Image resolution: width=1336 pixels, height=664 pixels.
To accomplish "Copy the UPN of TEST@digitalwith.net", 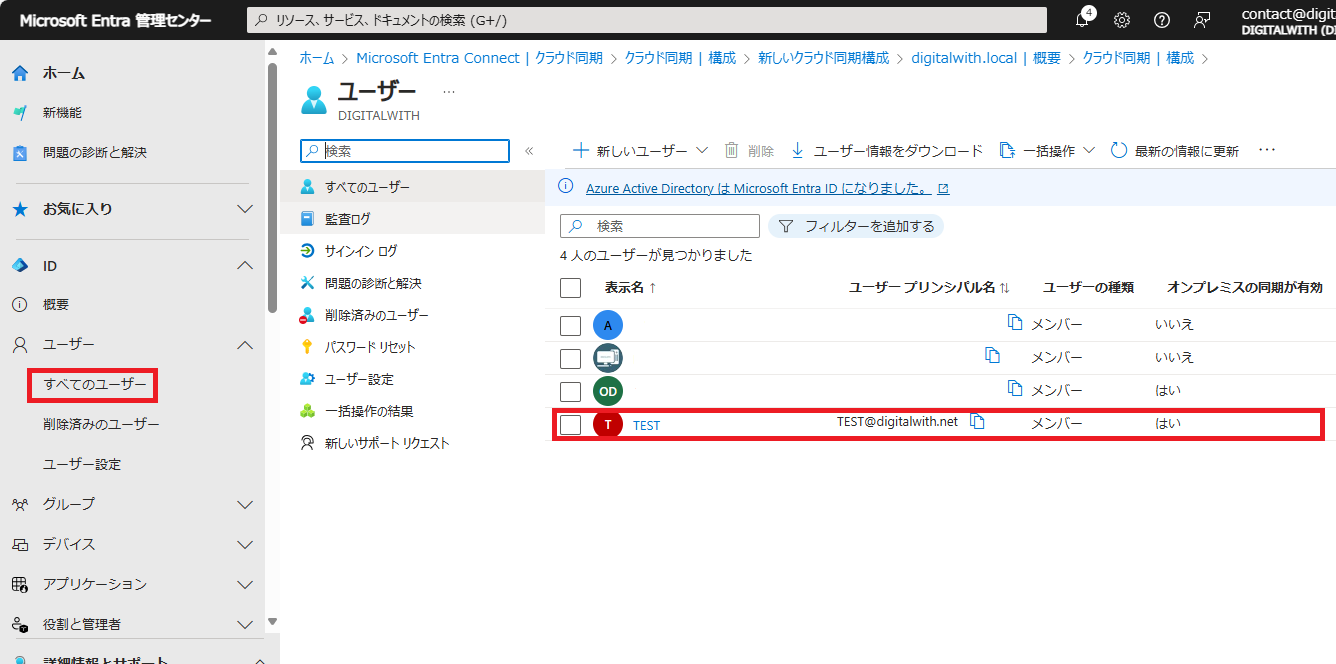I will [977, 421].
